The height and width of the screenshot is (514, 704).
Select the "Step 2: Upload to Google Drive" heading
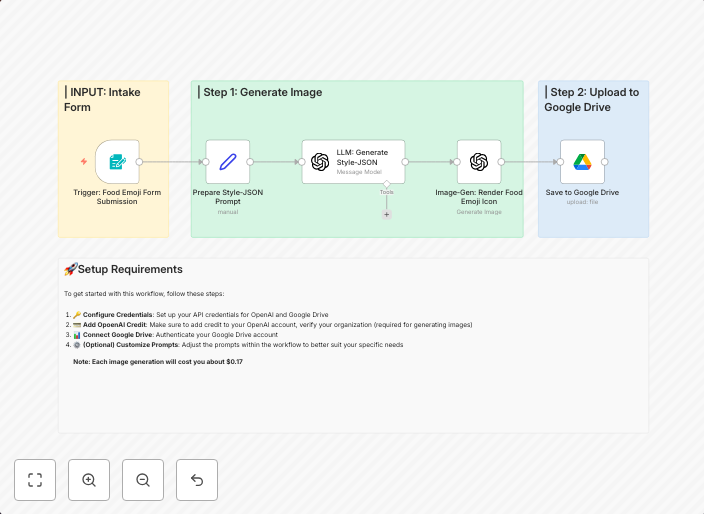pos(592,99)
